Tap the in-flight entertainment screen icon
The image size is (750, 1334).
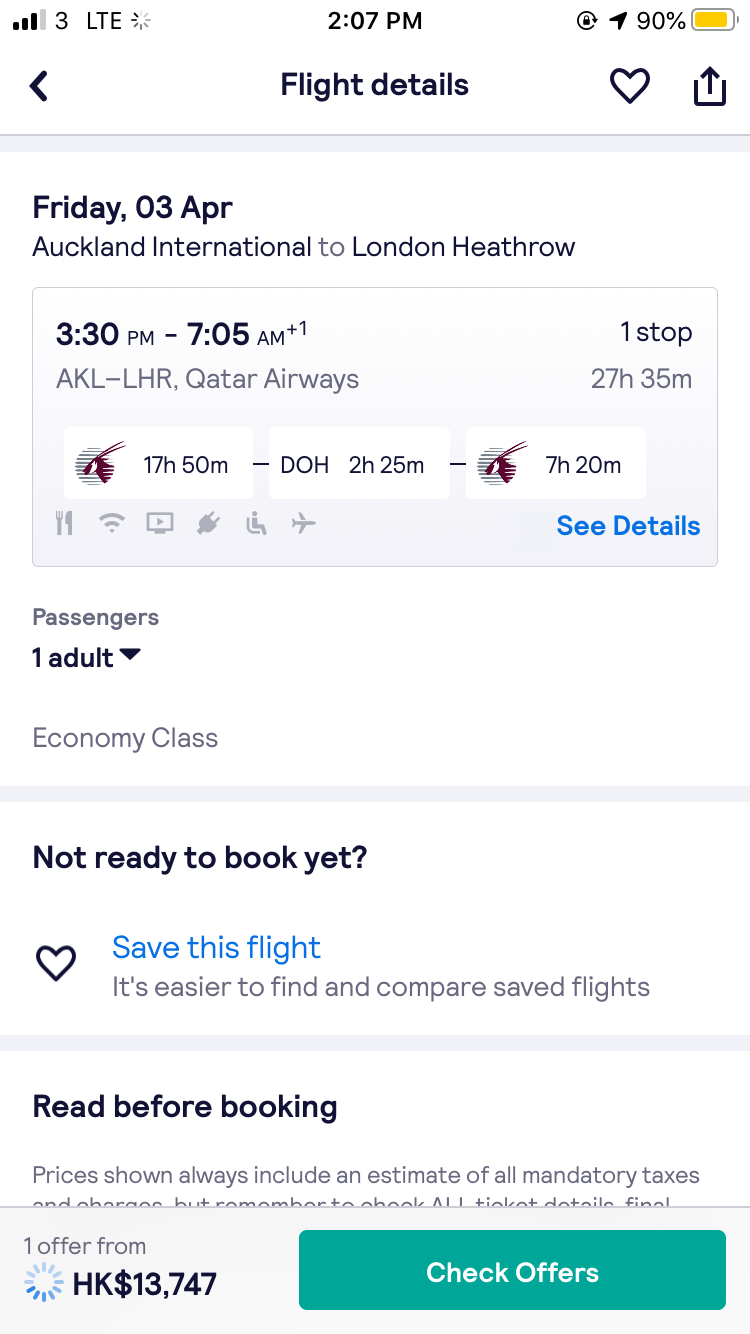click(x=160, y=523)
